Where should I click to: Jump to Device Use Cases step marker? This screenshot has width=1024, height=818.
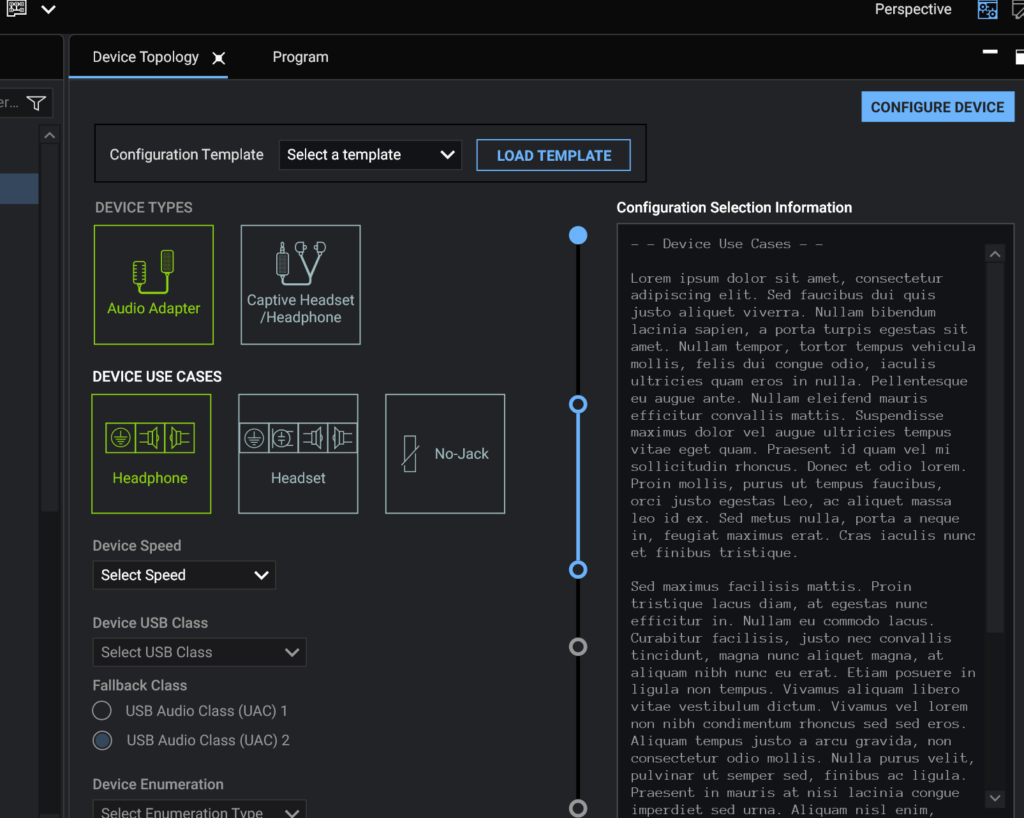[x=578, y=405]
